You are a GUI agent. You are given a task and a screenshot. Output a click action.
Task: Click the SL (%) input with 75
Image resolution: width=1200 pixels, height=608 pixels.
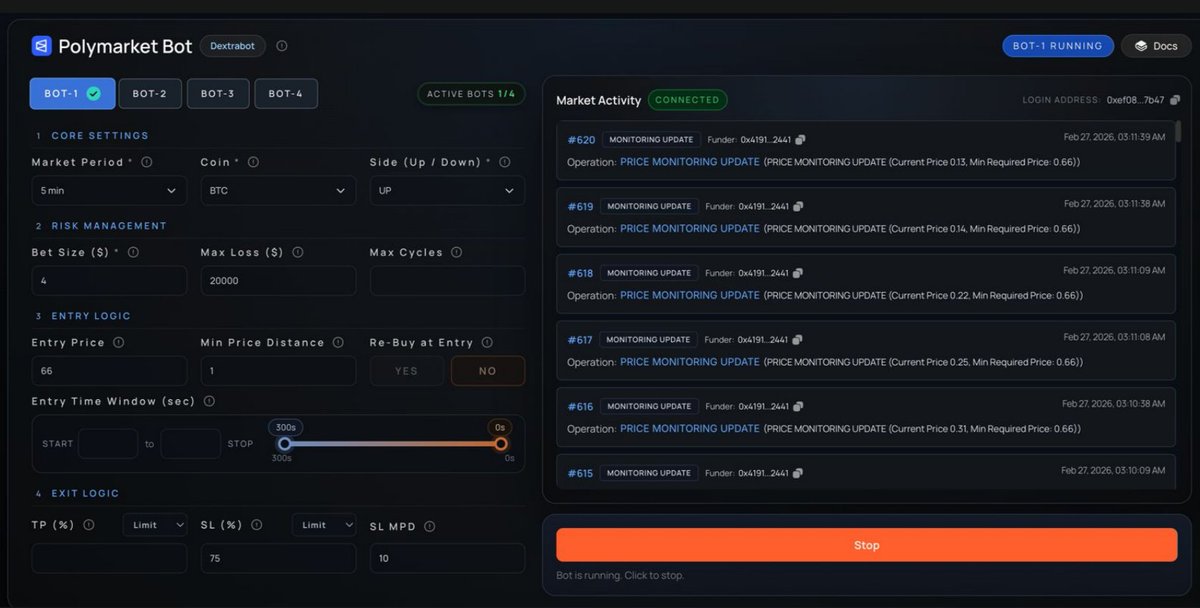(278, 558)
